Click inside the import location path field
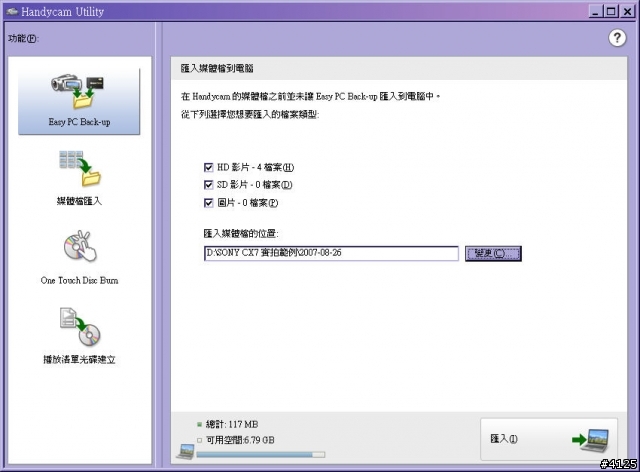640x472 pixels. coord(331,253)
